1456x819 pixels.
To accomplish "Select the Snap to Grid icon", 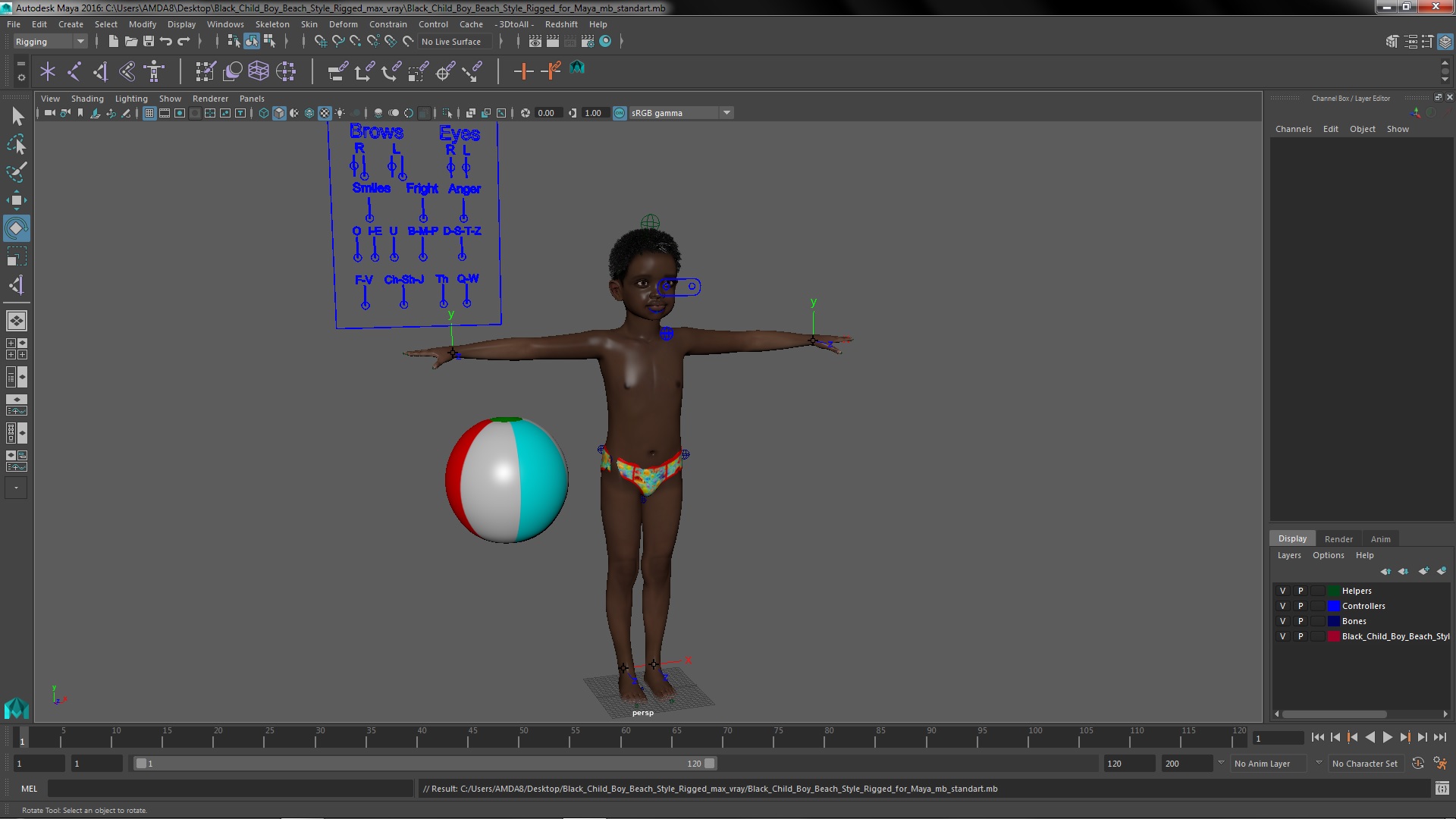I will click(319, 41).
